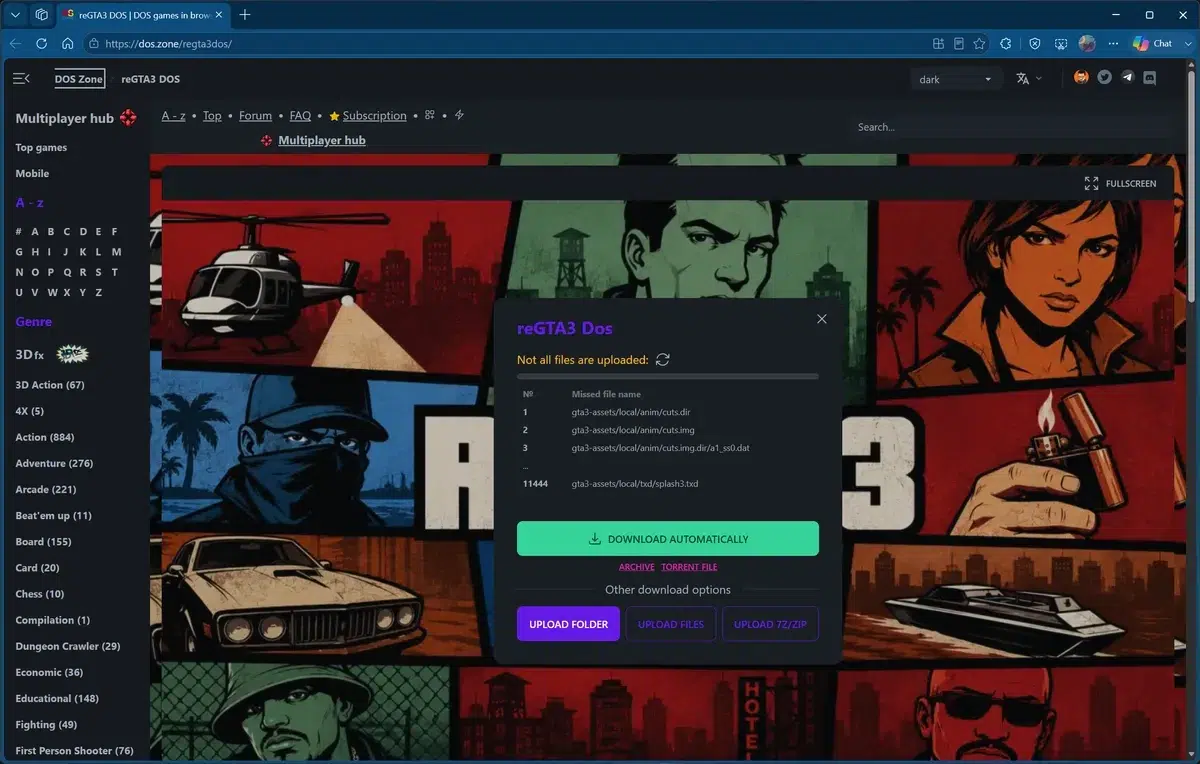Open the A - z link in top nav

coord(173,116)
